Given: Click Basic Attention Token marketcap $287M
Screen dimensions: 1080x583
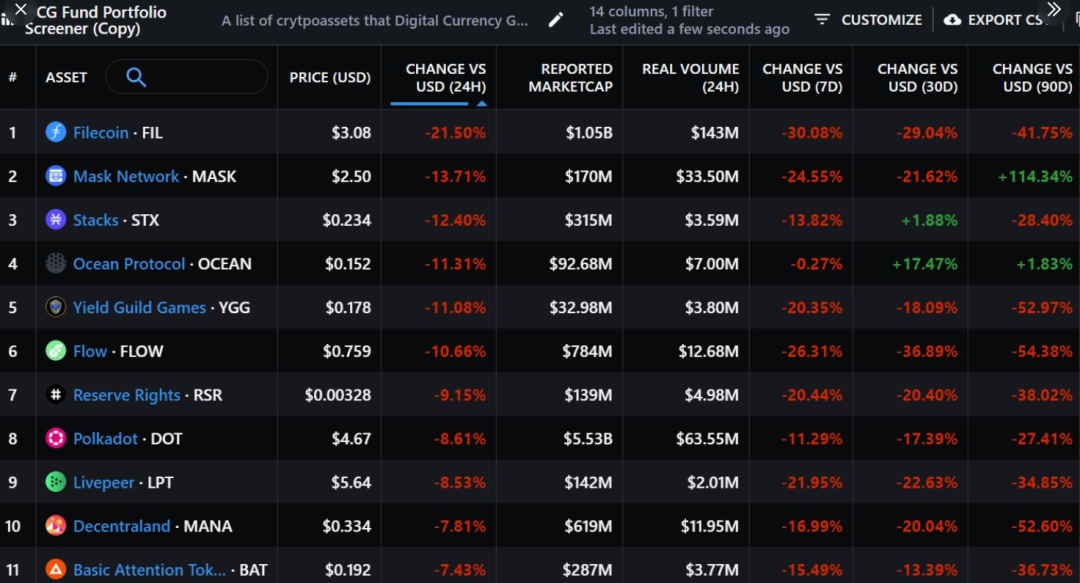Looking at the screenshot, I should click(x=588, y=570).
